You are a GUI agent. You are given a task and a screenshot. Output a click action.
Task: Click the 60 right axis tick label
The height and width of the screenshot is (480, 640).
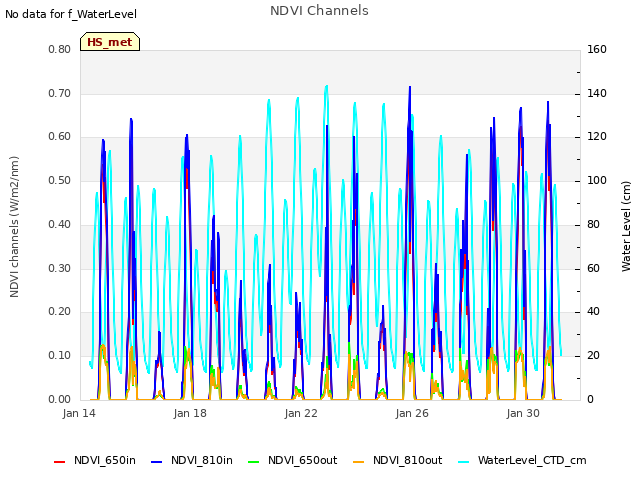593,269
